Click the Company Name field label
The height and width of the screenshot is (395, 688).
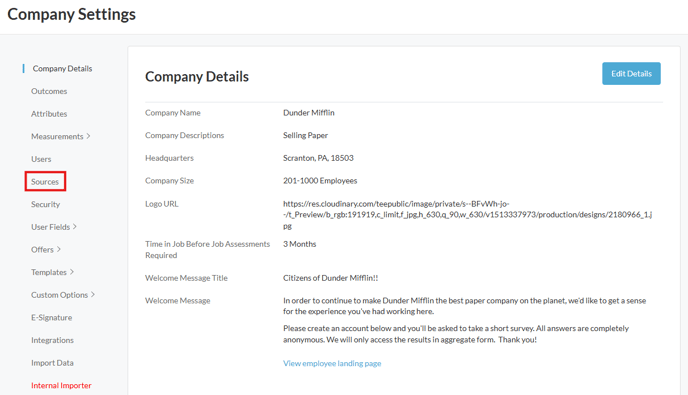pos(173,113)
